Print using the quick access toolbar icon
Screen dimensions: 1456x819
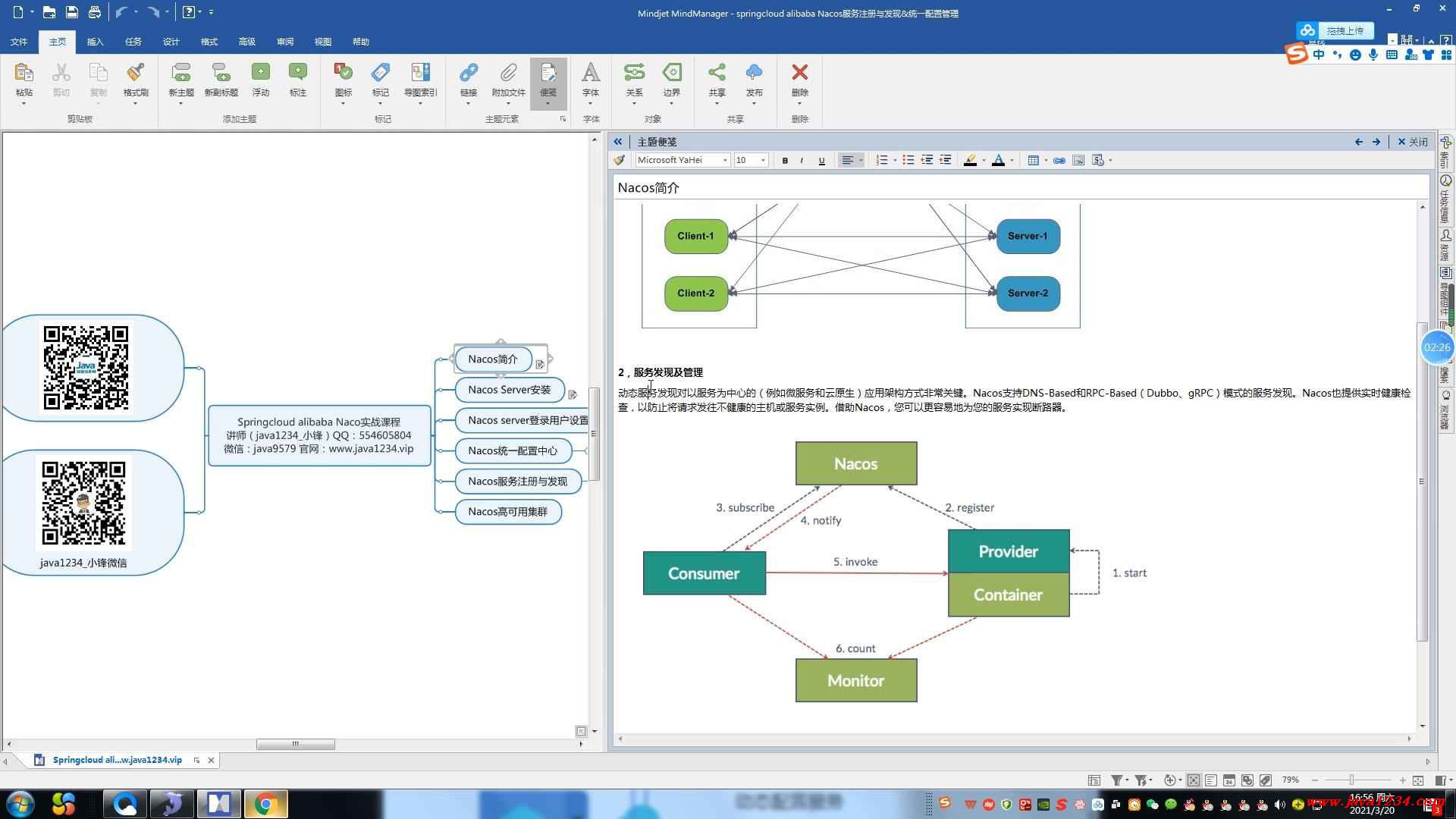tap(95, 12)
